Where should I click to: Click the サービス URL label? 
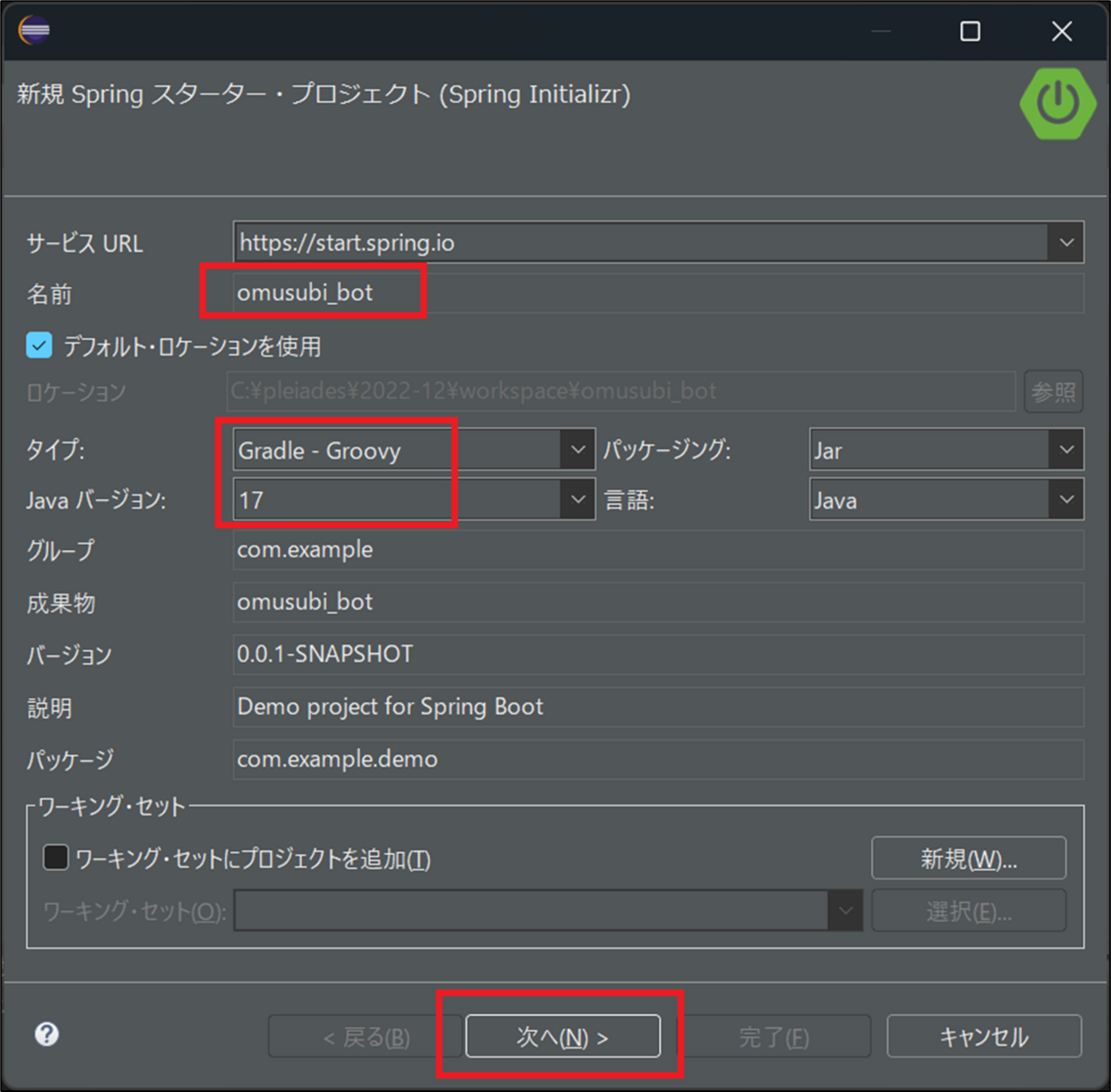pos(85,244)
